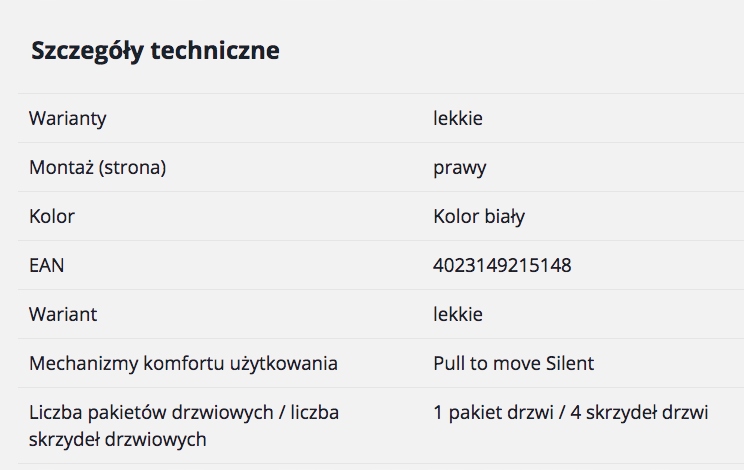Click the word '(strona)' in the Montaż label
The image size is (744, 470).
132,167
